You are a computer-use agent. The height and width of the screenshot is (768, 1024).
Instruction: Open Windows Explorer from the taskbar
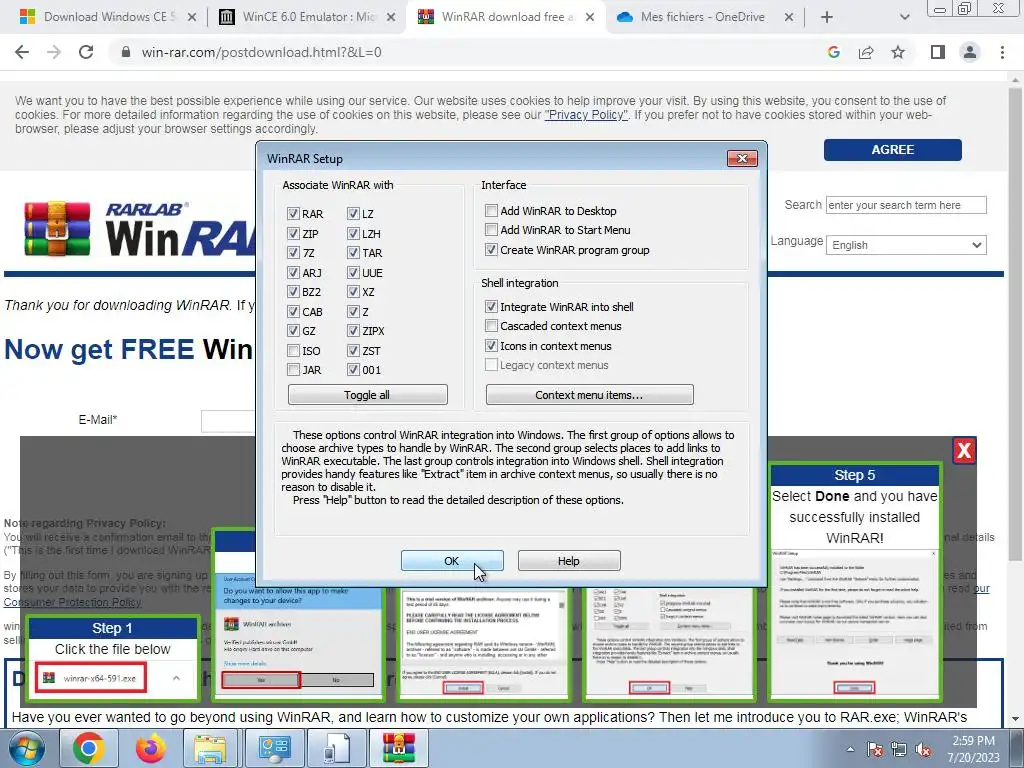[210, 748]
